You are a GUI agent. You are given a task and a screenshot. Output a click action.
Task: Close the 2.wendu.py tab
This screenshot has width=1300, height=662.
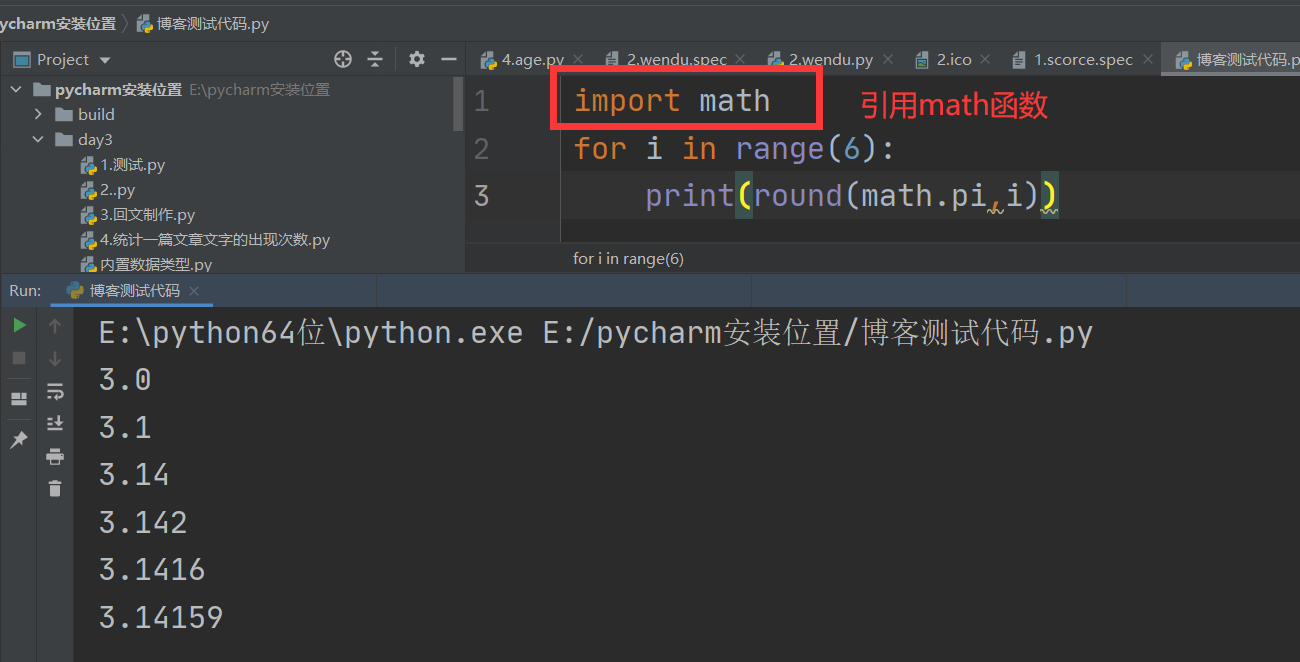click(886, 60)
